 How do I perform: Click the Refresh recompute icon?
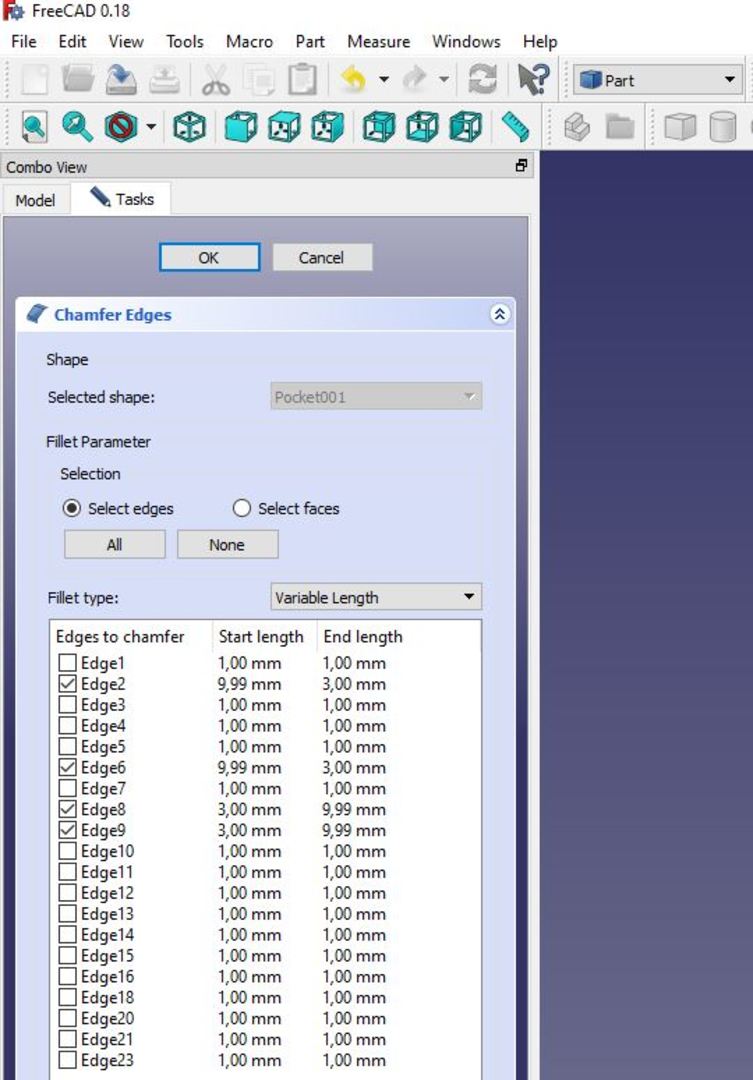tap(482, 80)
